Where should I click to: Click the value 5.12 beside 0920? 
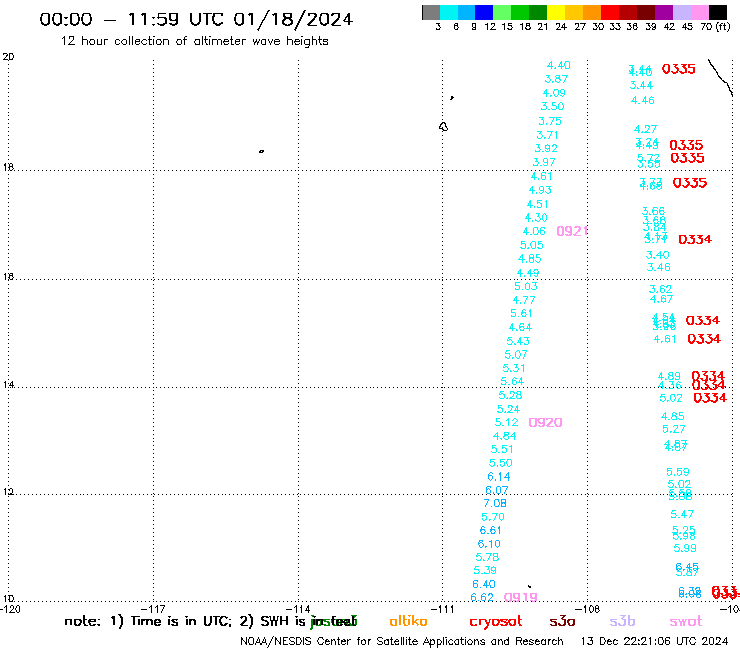tap(506, 422)
